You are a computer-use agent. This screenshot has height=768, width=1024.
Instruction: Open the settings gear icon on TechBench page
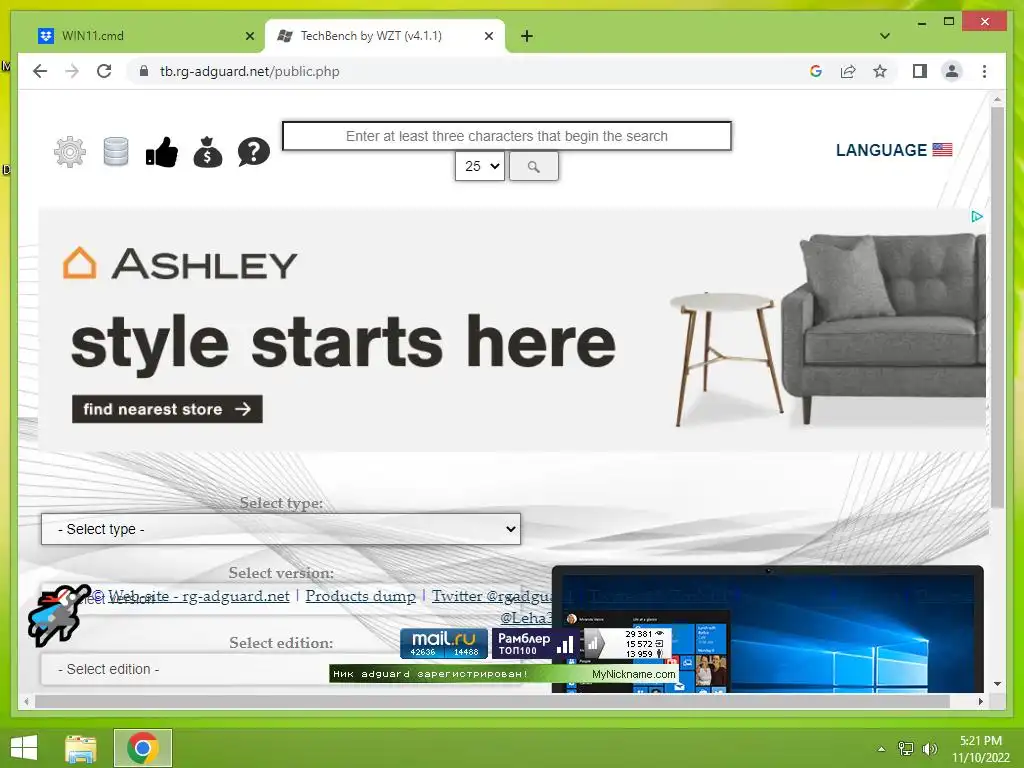click(x=70, y=152)
